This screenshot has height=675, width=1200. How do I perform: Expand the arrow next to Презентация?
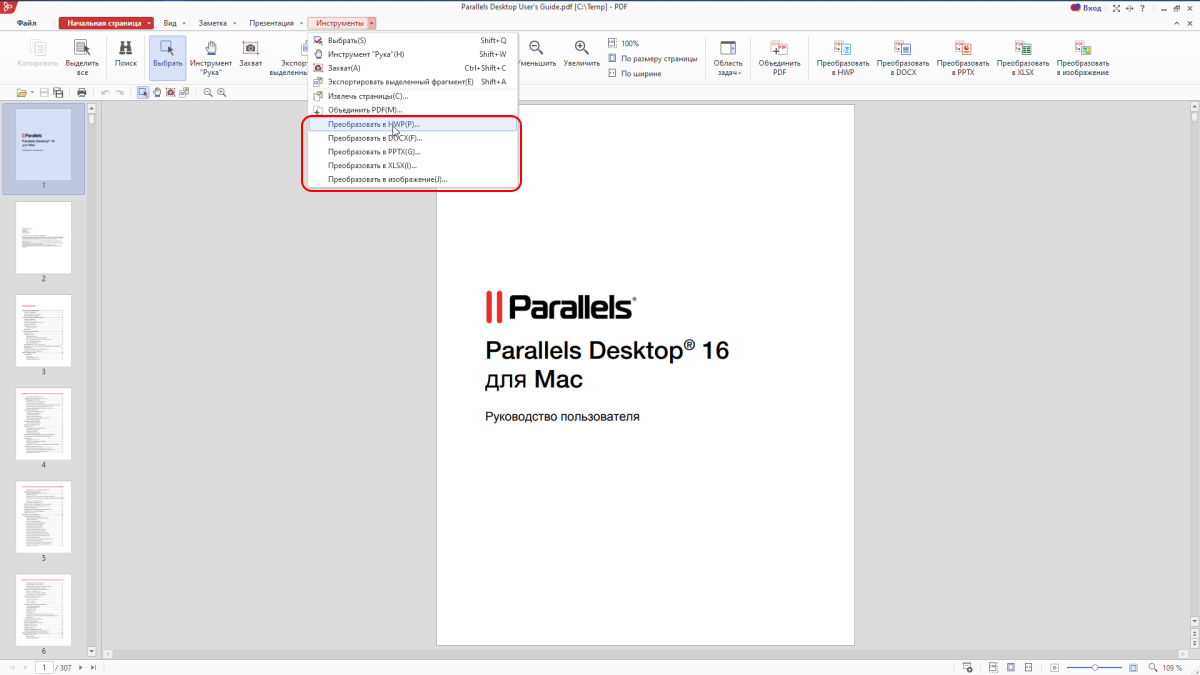click(x=301, y=22)
